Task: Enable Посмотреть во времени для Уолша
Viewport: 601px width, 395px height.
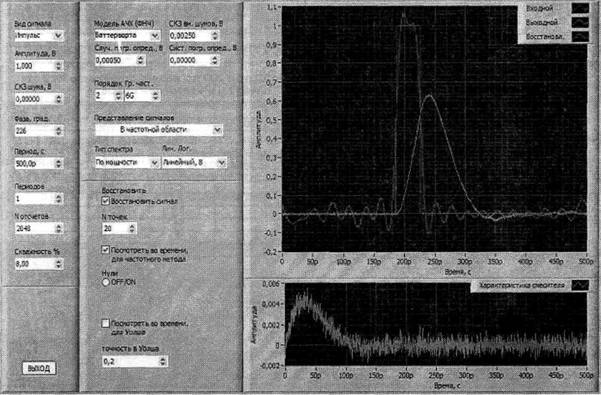Action: pyautogui.click(x=105, y=323)
